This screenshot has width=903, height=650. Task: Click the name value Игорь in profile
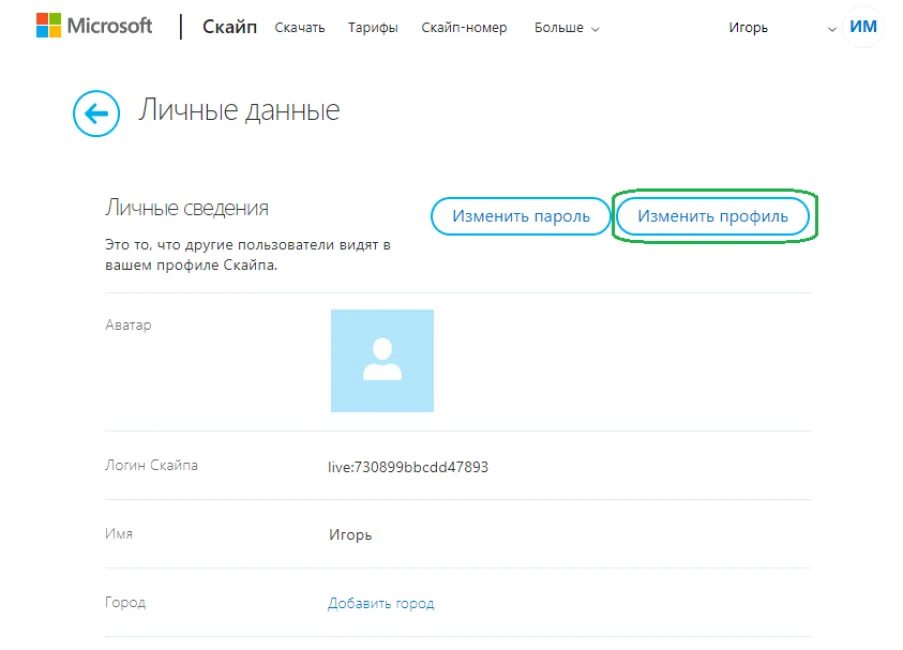click(350, 535)
